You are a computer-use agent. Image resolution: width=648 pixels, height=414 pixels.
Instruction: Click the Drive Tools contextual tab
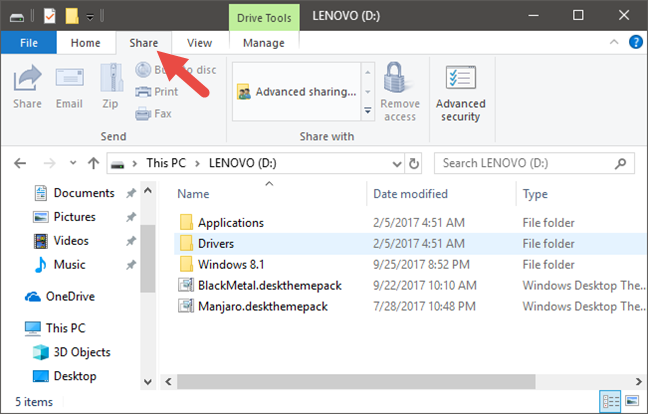[x=264, y=18]
